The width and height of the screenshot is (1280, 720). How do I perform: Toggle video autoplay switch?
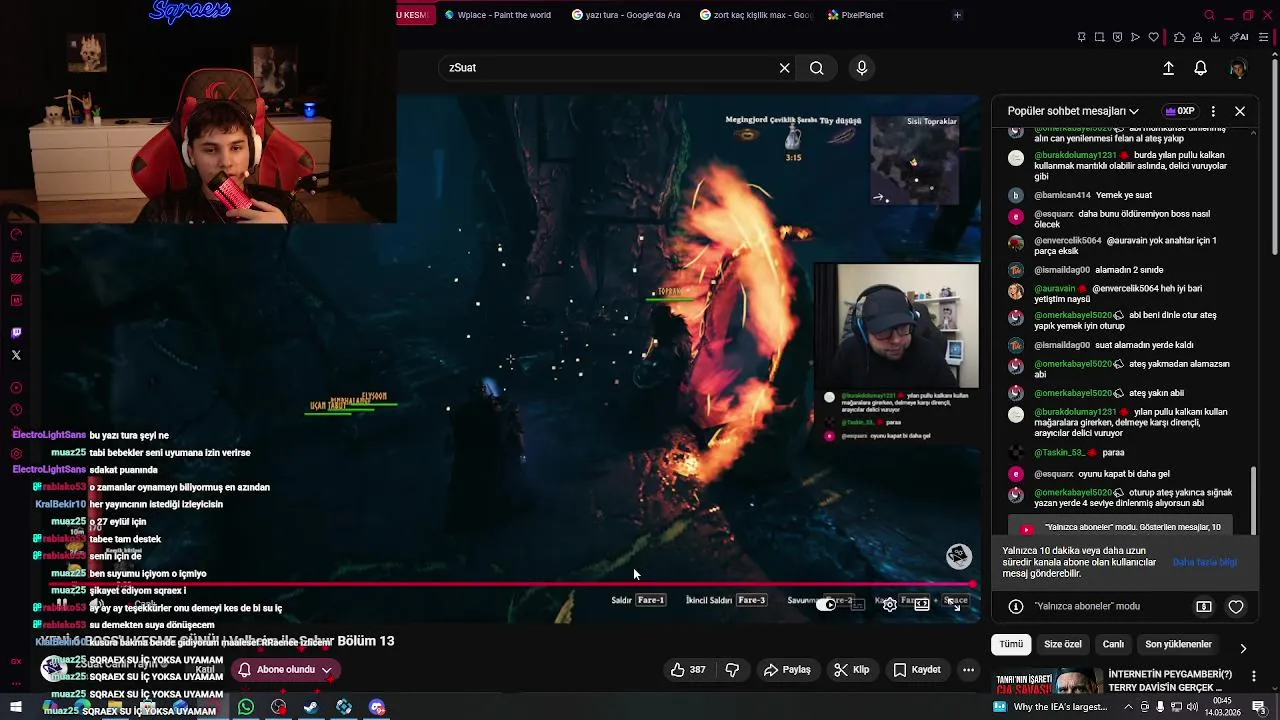click(x=826, y=604)
